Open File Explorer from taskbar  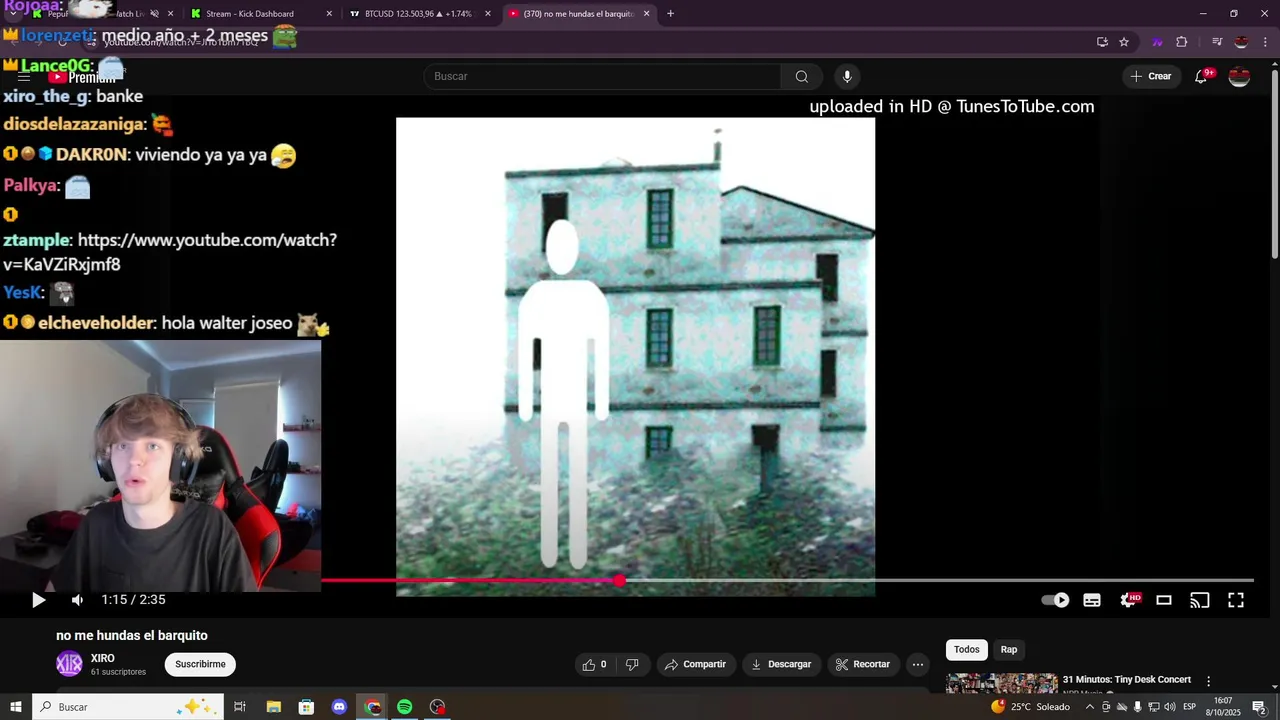[274, 707]
